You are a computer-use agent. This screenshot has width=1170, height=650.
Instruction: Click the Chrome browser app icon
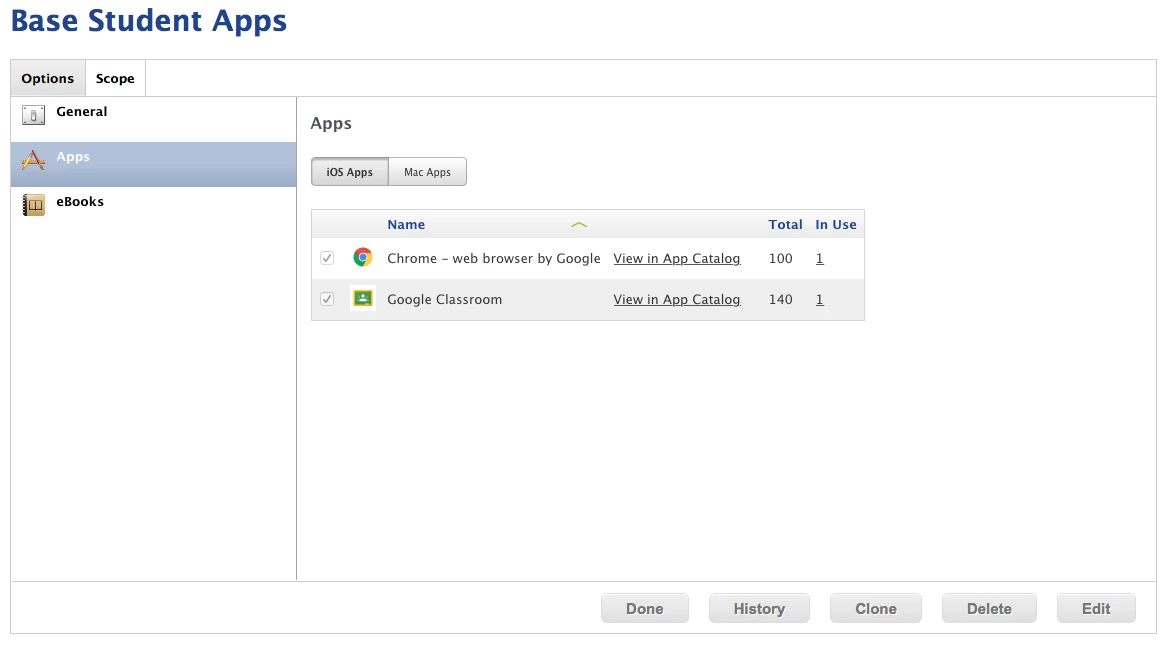point(363,257)
